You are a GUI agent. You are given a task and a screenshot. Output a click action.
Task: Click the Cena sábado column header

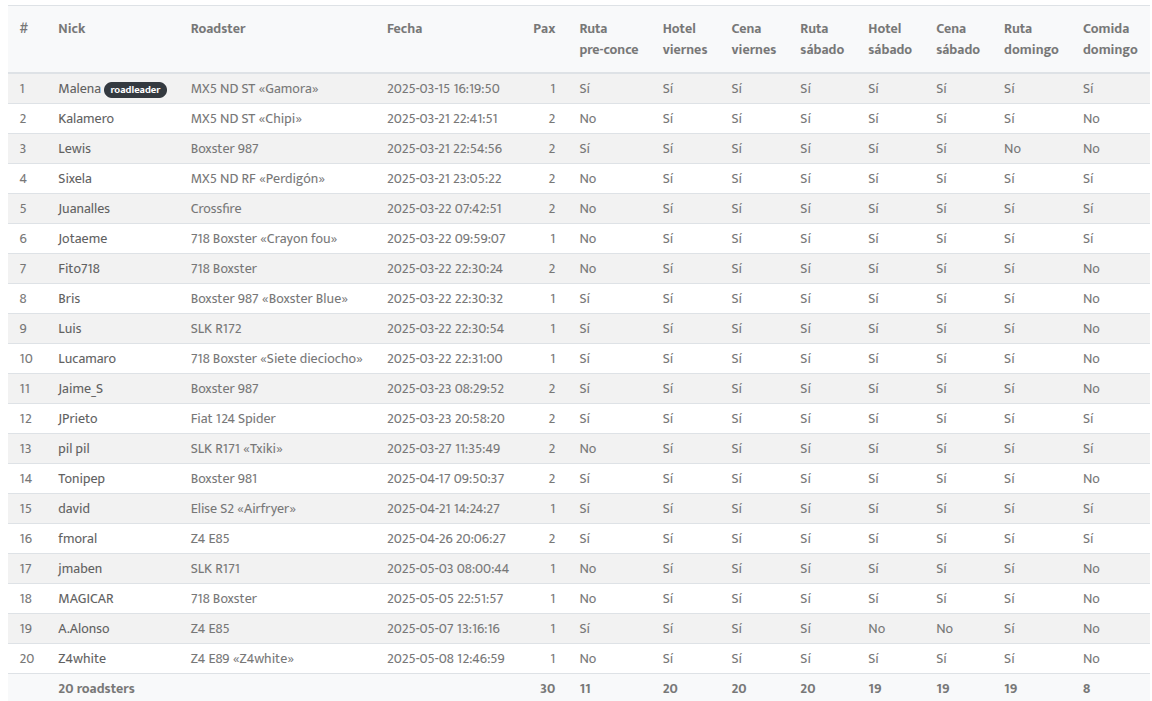coord(958,39)
